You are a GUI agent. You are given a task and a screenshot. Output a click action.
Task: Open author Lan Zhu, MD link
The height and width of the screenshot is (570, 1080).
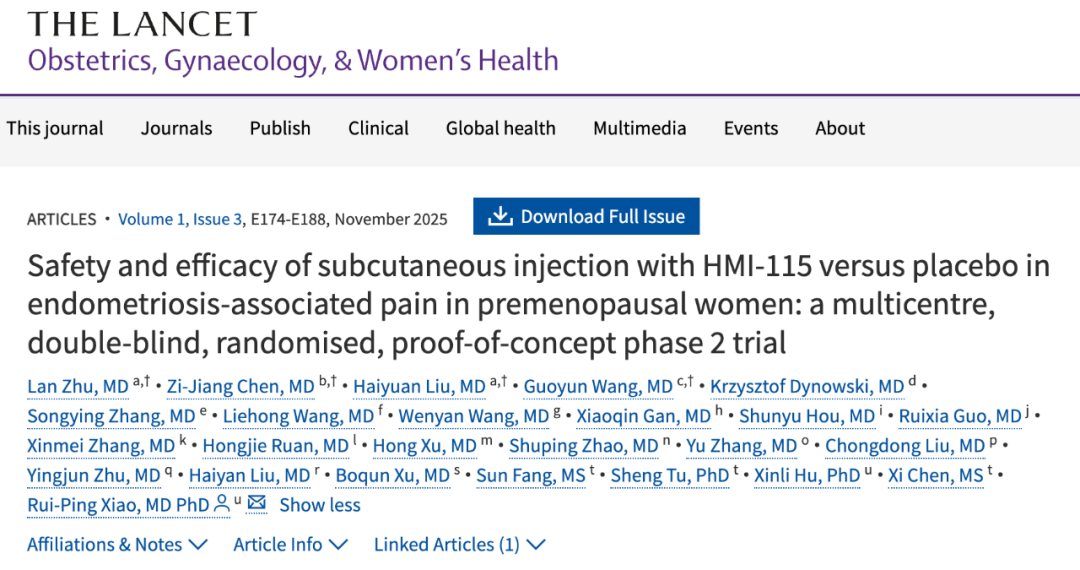coord(78,387)
